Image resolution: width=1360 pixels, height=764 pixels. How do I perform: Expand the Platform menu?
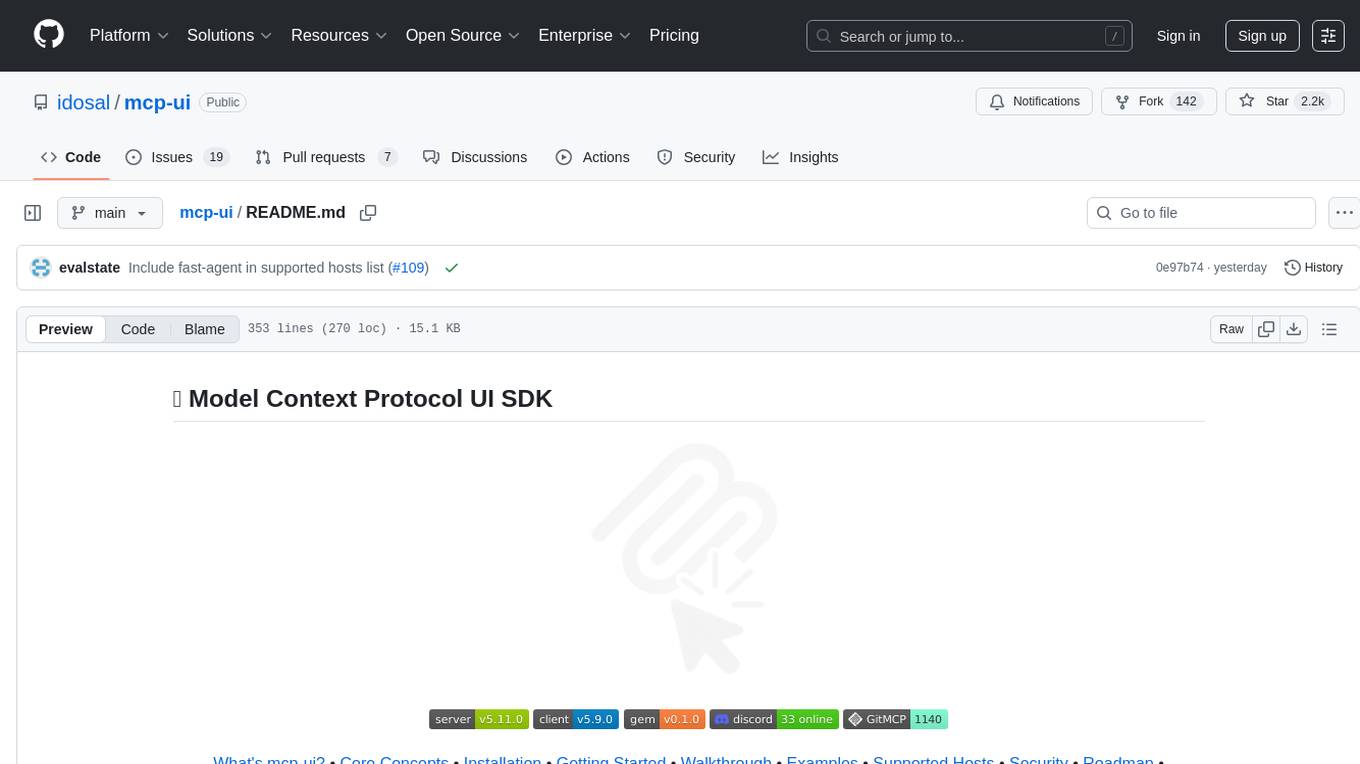[x=129, y=35]
